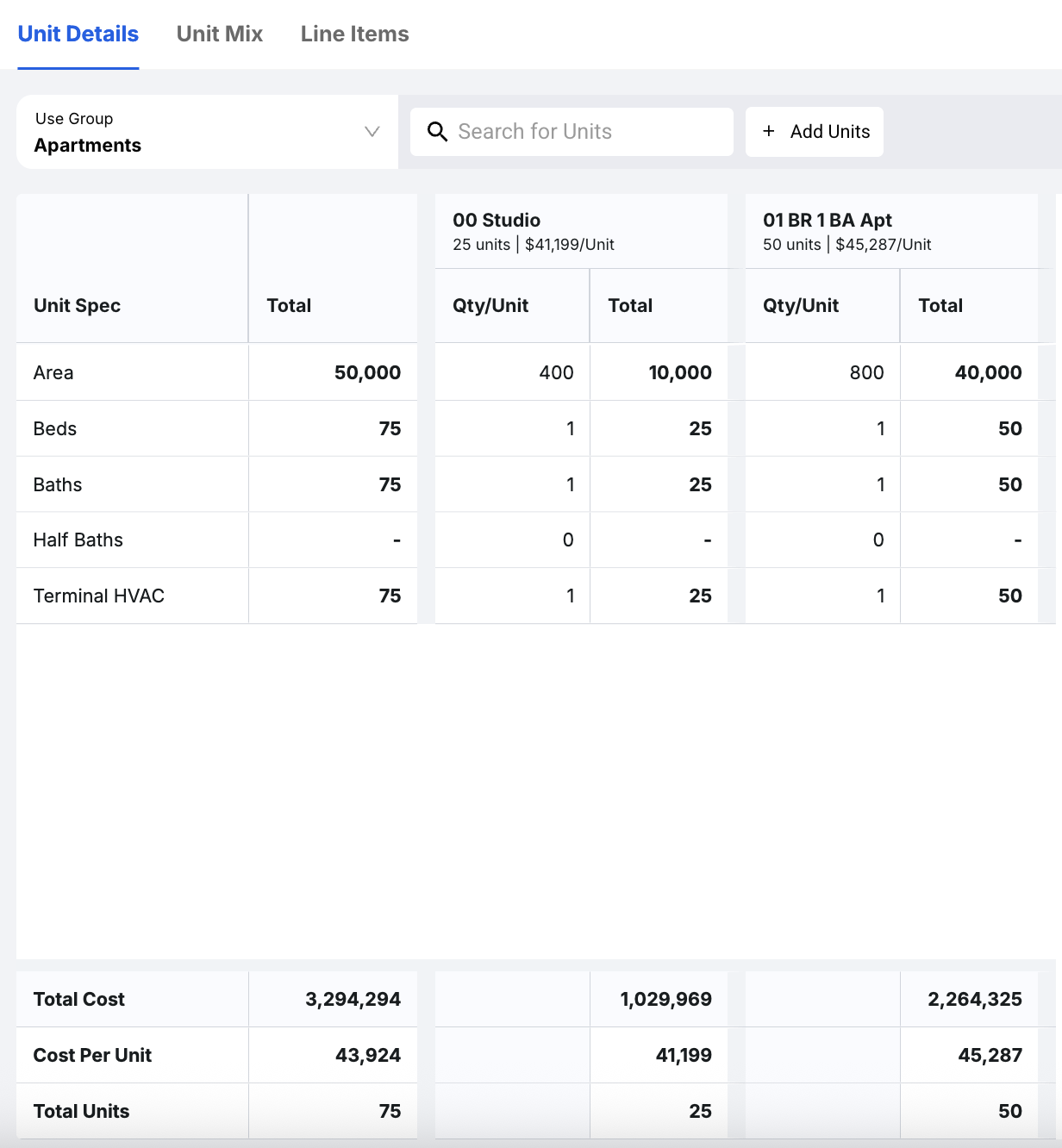The height and width of the screenshot is (1148, 1062).
Task: Click the search magnifier icon
Action: 438,132
